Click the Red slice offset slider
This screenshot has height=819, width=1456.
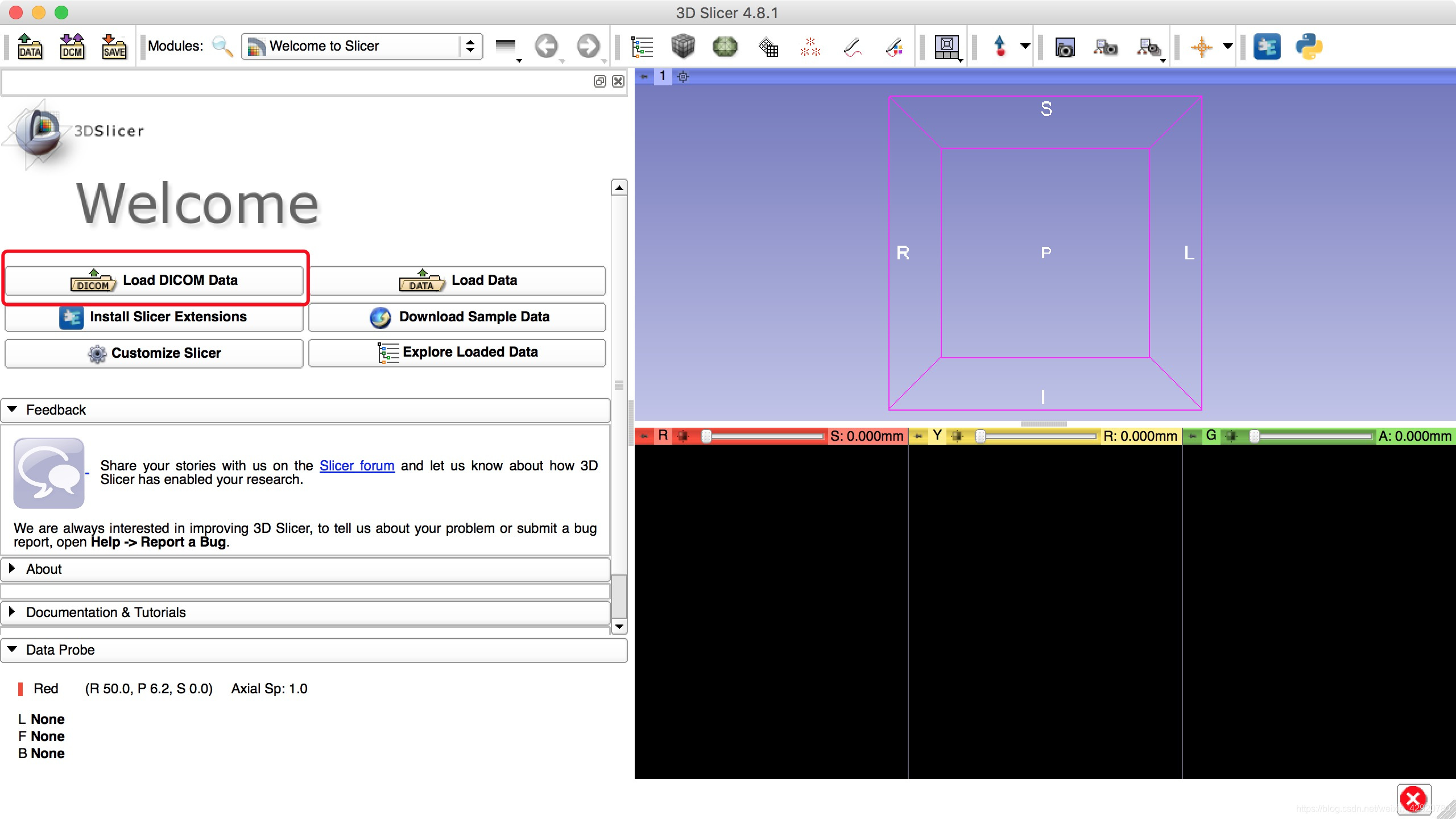click(x=764, y=436)
